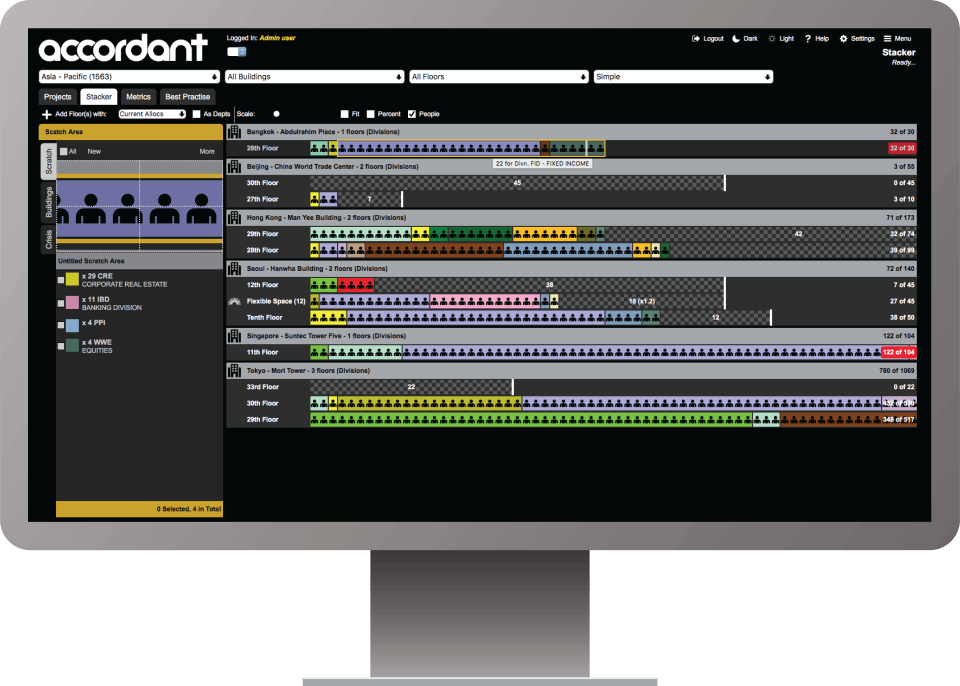Open the Asia - Pacific (1563) region dropdown
The width and height of the screenshot is (960, 686).
[129, 77]
